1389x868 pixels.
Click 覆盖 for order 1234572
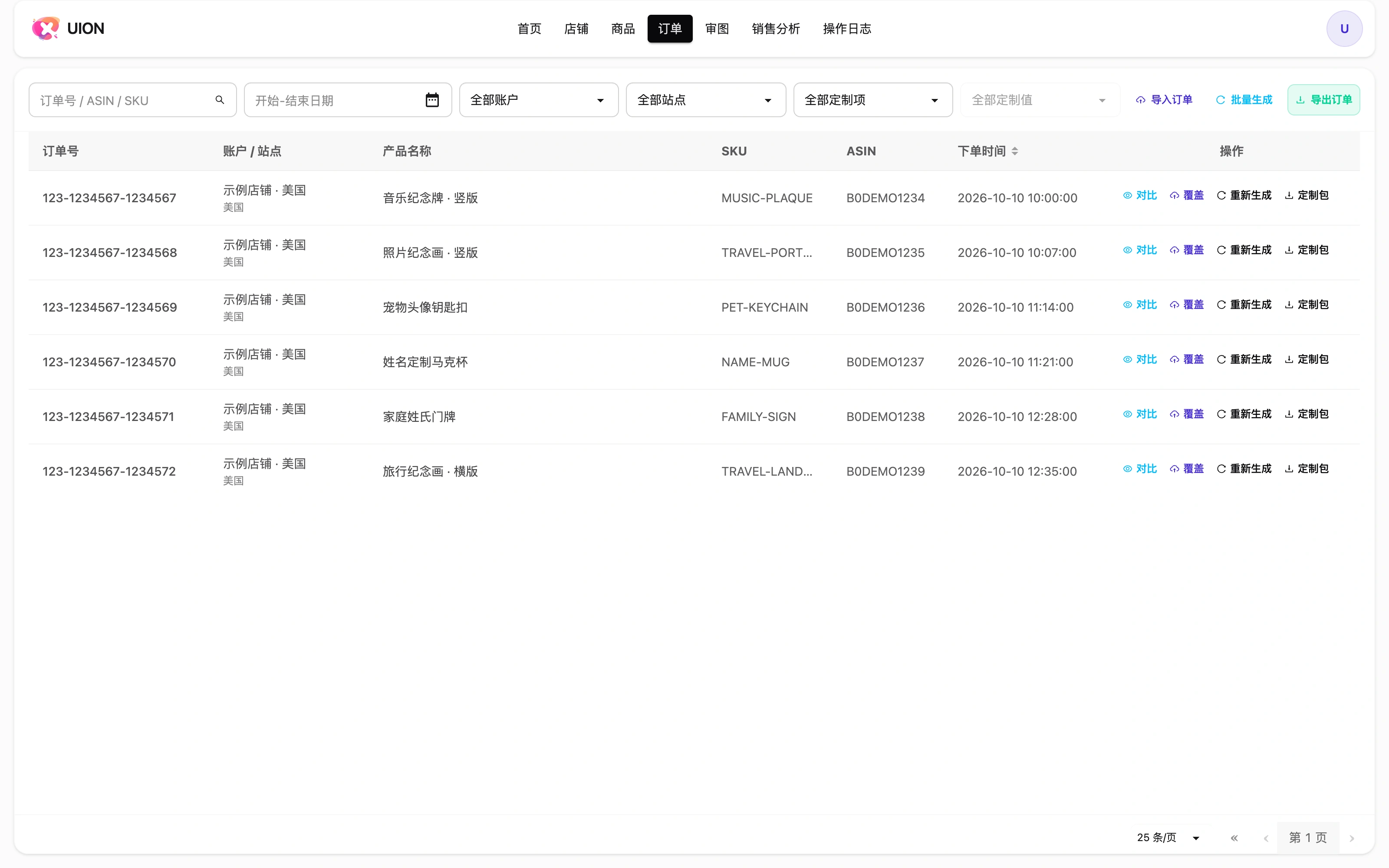click(x=1186, y=468)
